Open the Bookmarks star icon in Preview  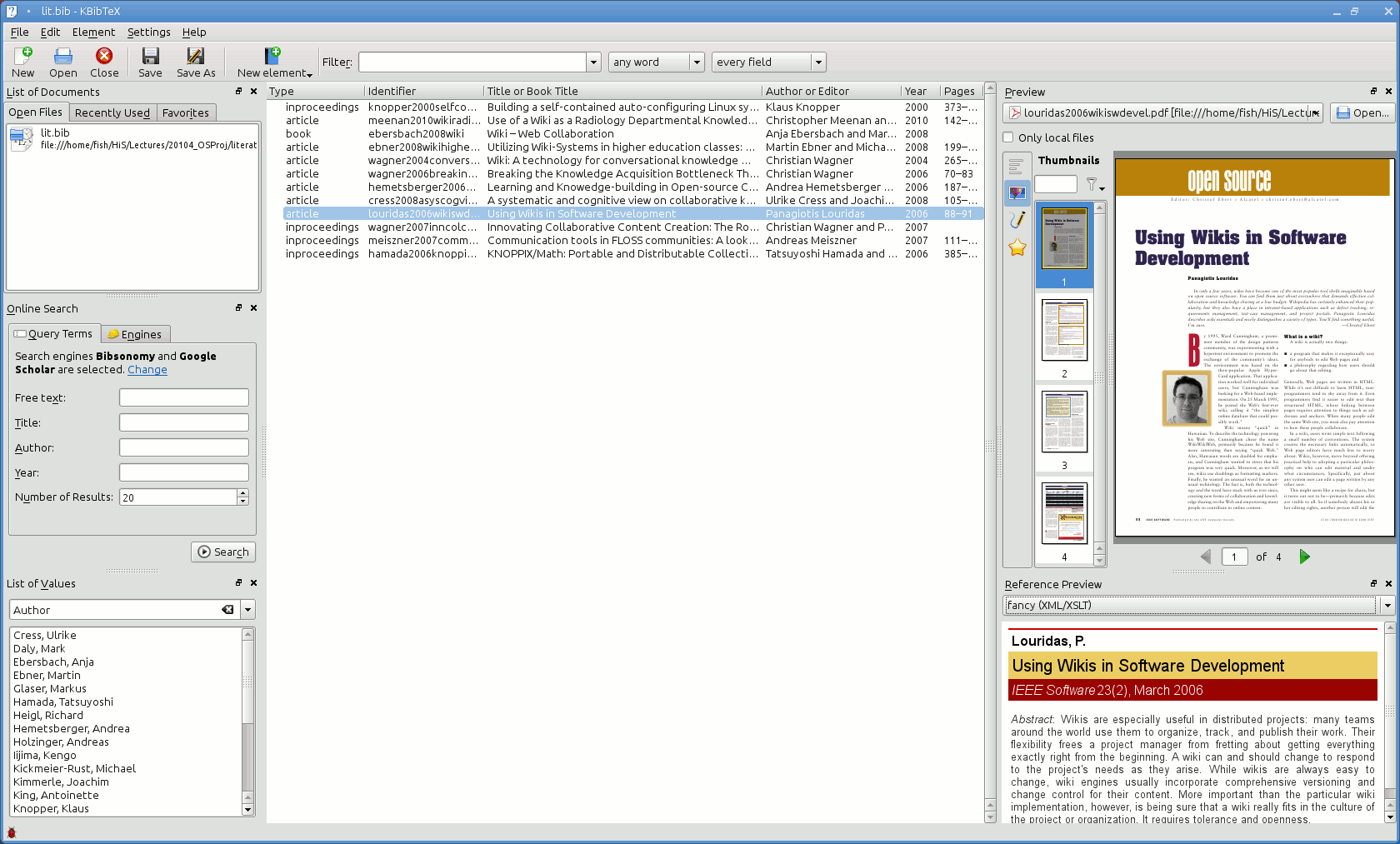click(x=1017, y=247)
